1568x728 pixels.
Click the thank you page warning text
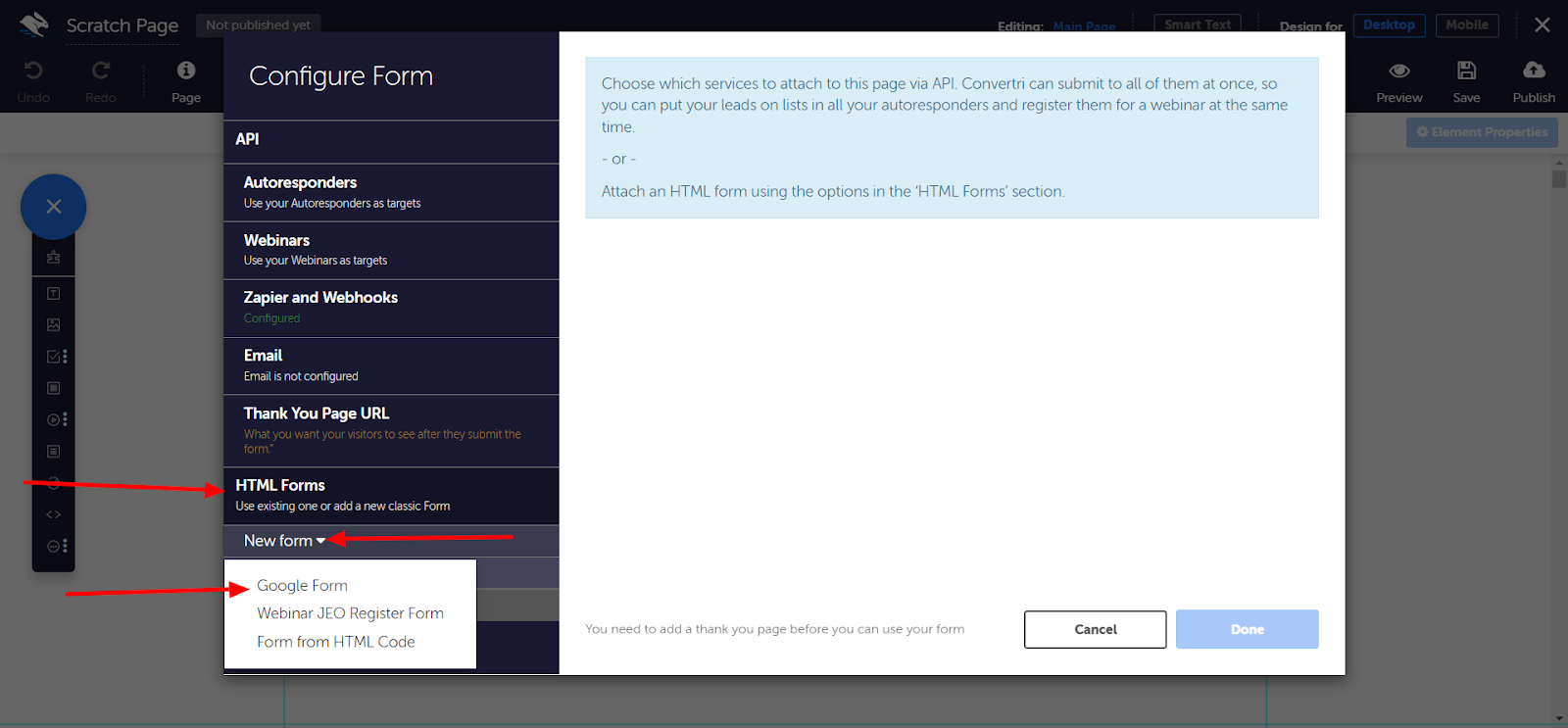[774, 629]
